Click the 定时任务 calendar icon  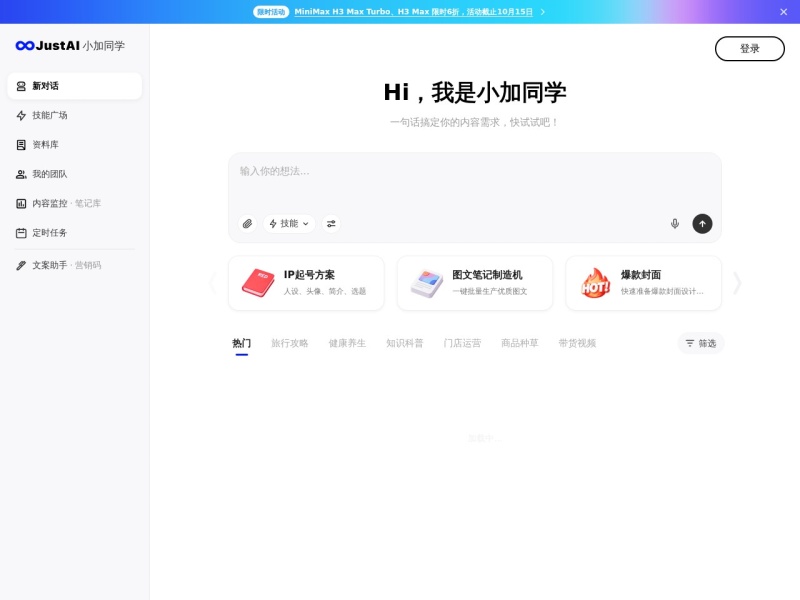click(x=21, y=233)
